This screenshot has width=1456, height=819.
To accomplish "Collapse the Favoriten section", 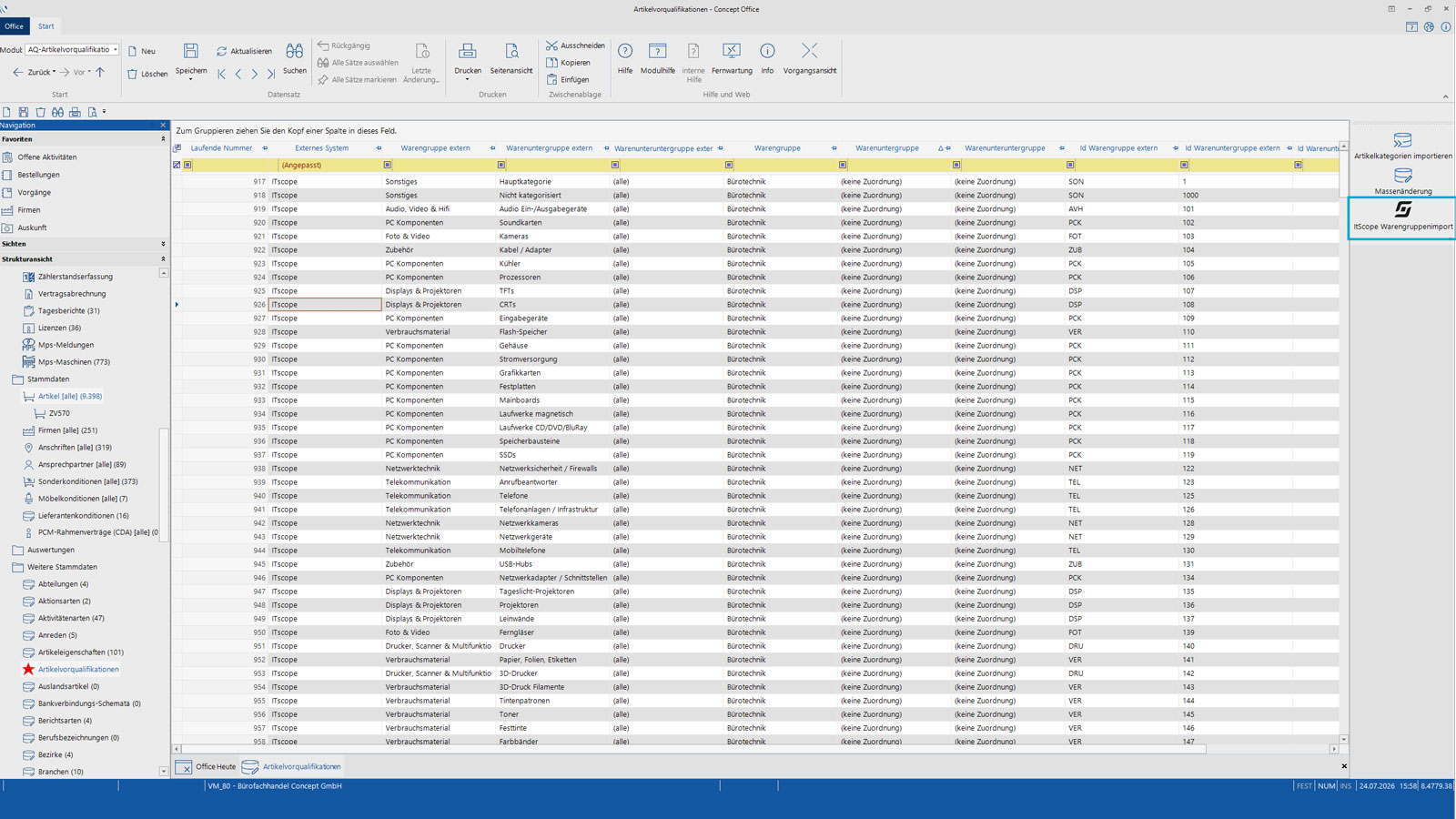I will point(163,139).
